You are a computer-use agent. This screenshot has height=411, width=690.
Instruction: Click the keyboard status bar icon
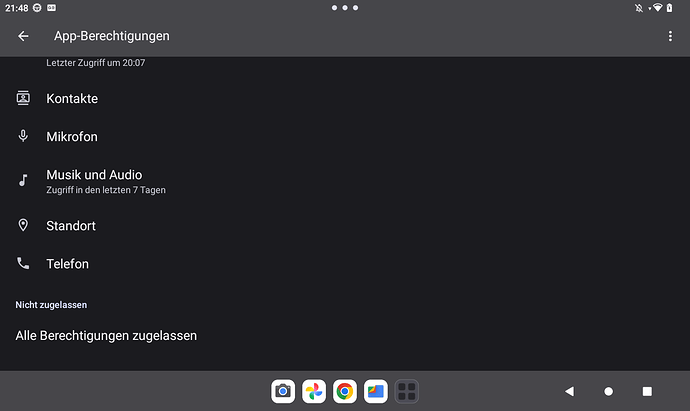click(x=51, y=7)
